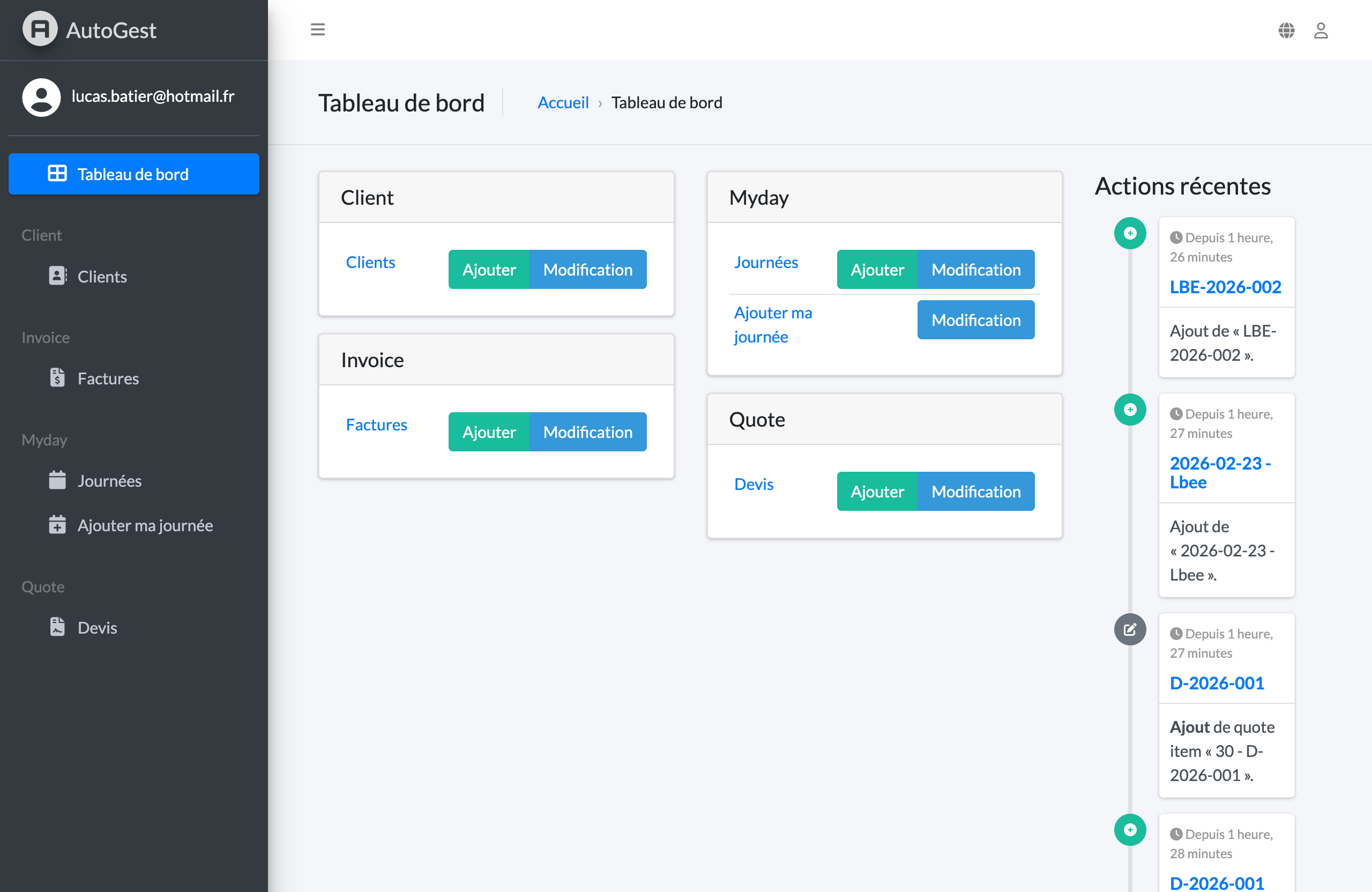Image resolution: width=1372 pixels, height=892 pixels.
Task: Select Tableau de bord in the sidebar menu
Action: [133, 174]
